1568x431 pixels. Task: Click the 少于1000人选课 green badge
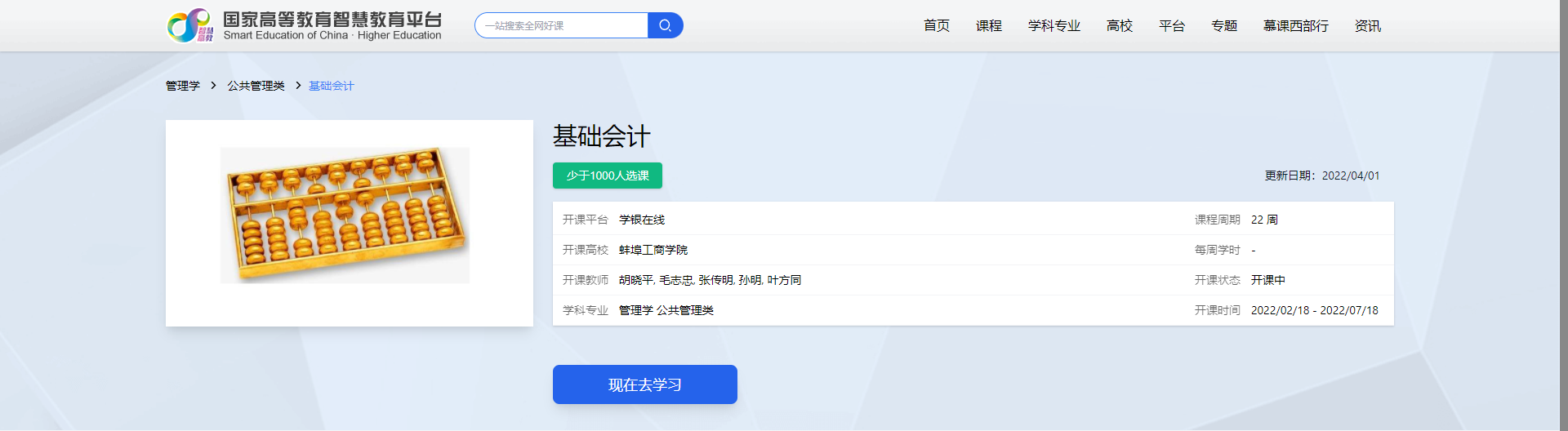[x=607, y=176]
